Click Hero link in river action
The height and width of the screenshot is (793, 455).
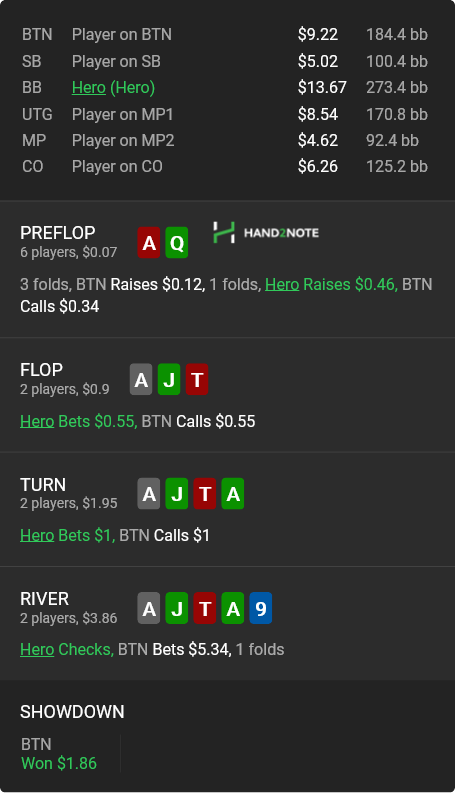click(37, 649)
